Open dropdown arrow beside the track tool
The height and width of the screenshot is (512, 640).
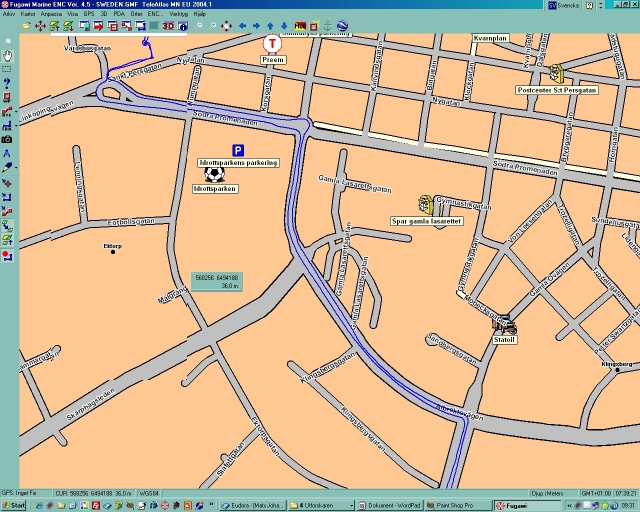(x=16, y=125)
